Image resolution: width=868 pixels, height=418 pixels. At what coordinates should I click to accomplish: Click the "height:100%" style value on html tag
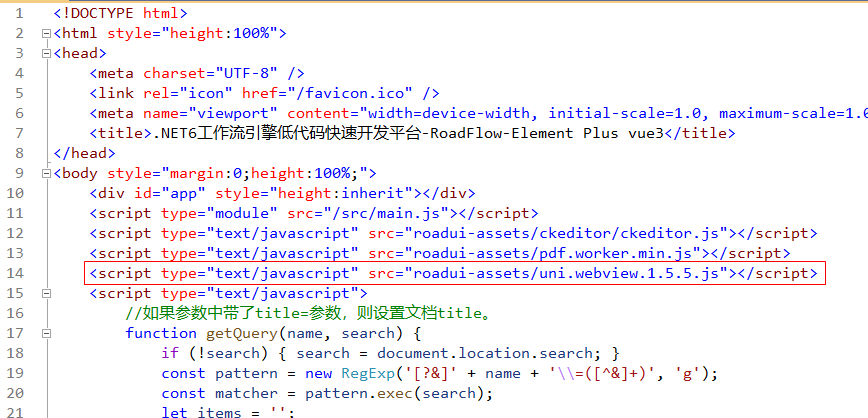pos(219,33)
